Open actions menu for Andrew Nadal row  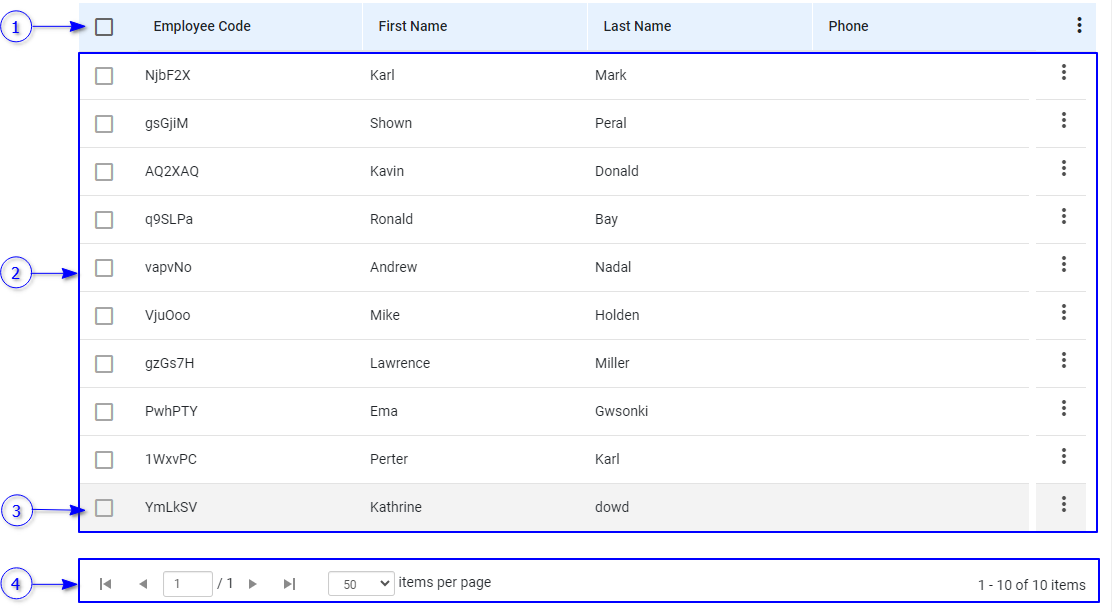click(1063, 264)
